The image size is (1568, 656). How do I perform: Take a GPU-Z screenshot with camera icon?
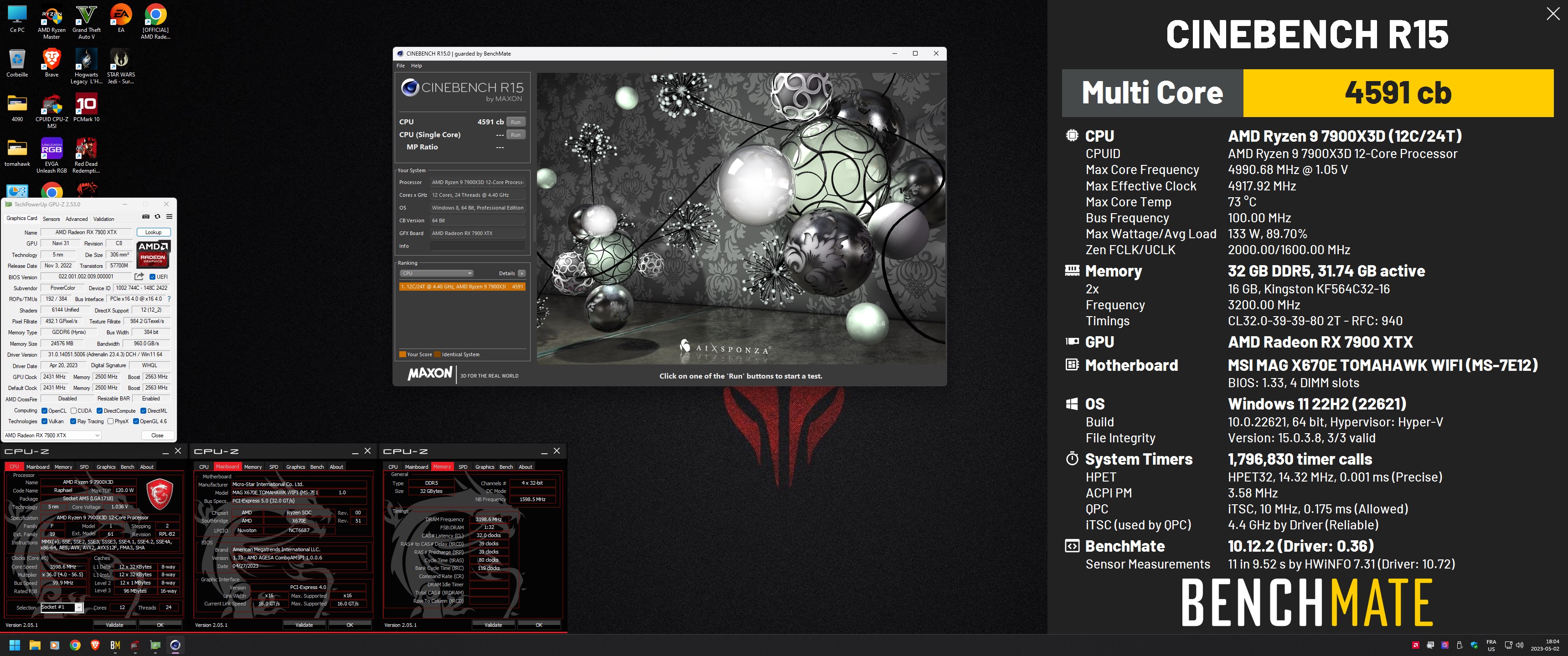click(x=145, y=217)
